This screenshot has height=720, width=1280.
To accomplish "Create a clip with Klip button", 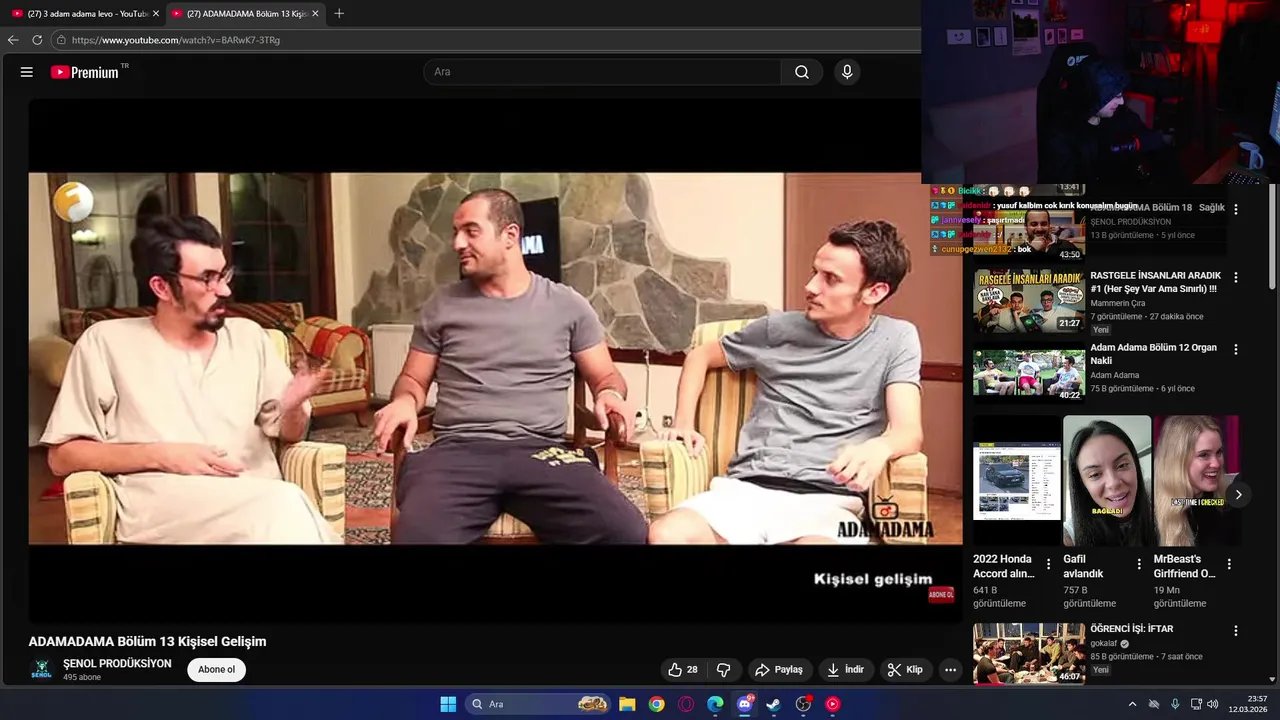I will pos(905,670).
